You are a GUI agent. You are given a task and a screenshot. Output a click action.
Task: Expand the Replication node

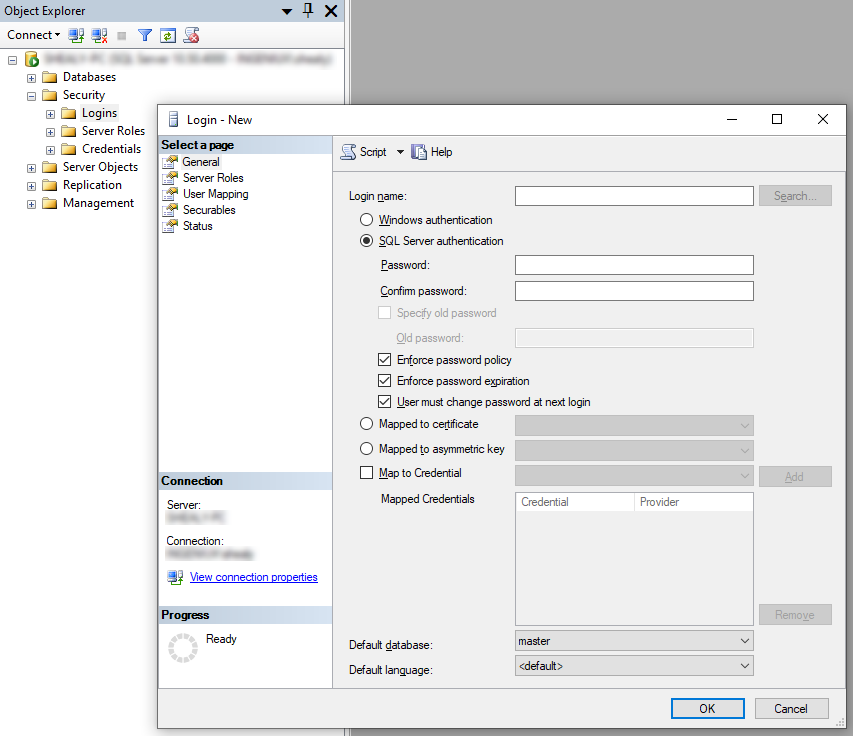tap(32, 186)
